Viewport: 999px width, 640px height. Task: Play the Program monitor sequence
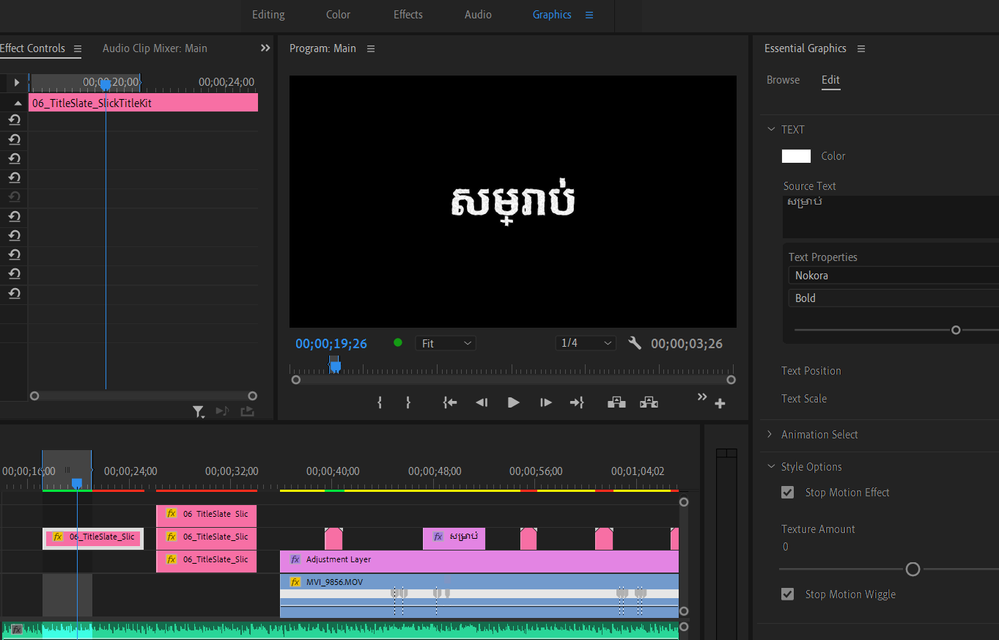[x=514, y=402]
